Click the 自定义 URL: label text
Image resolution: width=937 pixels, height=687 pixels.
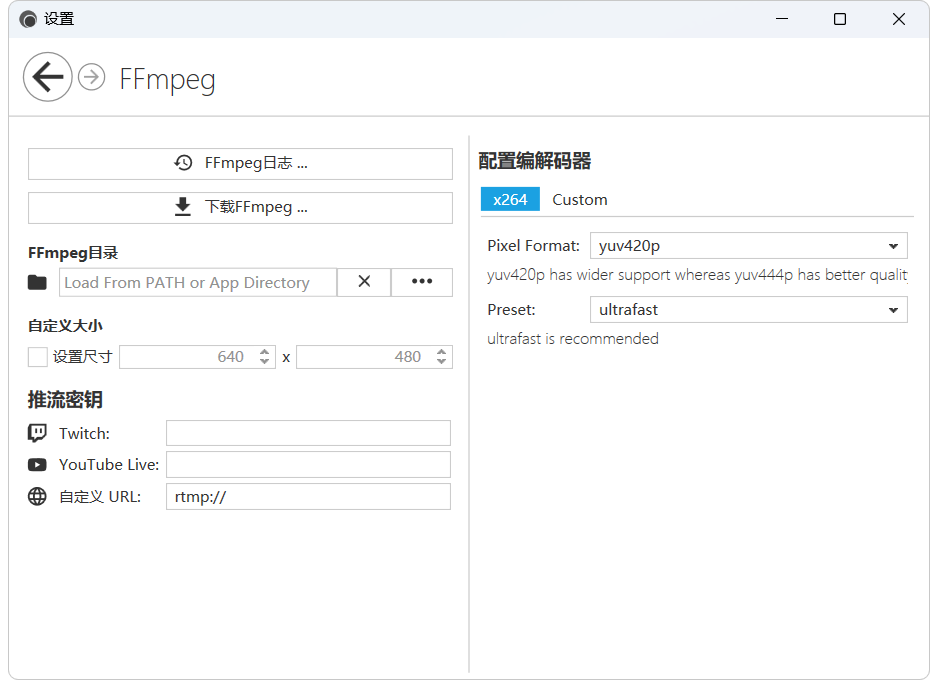coord(100,496)
